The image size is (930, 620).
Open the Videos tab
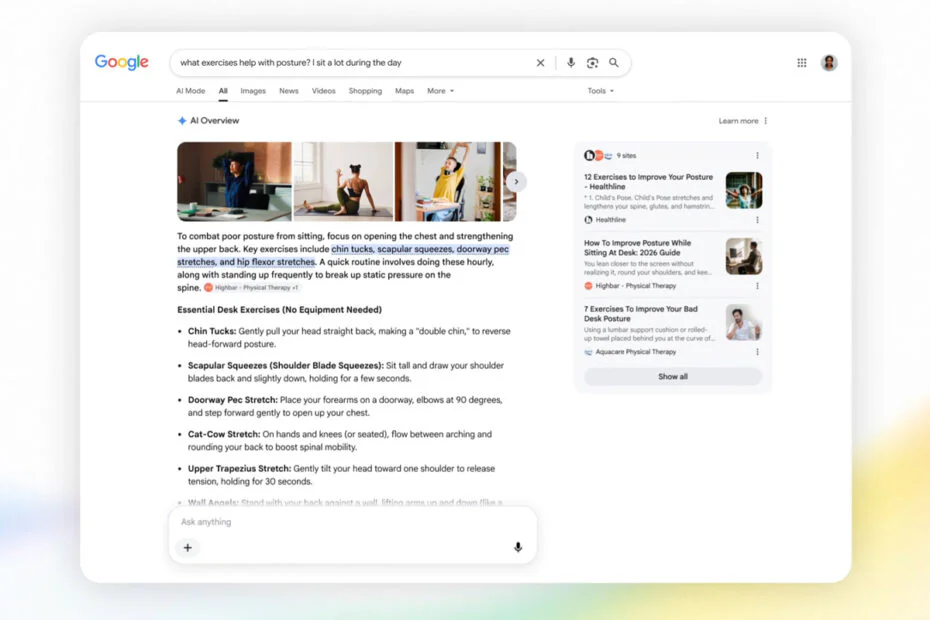click(323, 91)
